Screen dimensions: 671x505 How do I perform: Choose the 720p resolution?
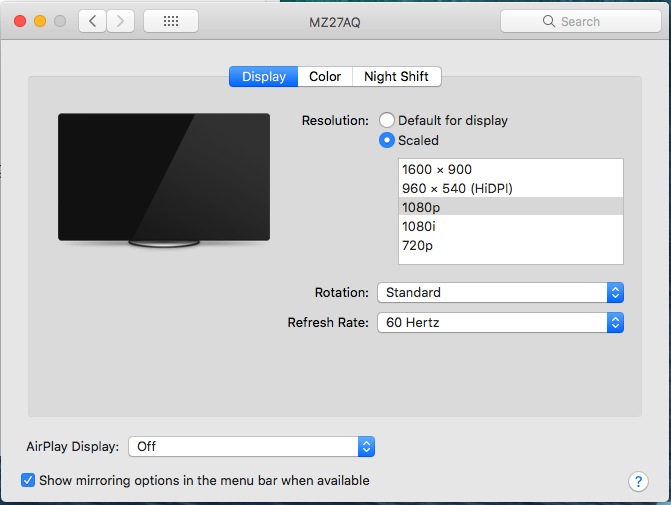tap(511, 245)
